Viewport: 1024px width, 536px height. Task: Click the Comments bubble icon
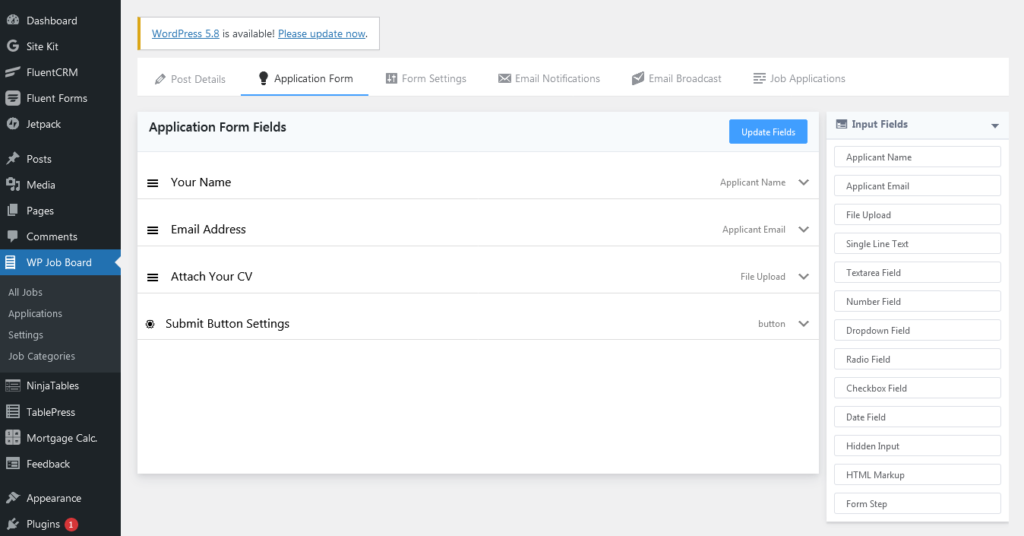click(x=12, y=236)
